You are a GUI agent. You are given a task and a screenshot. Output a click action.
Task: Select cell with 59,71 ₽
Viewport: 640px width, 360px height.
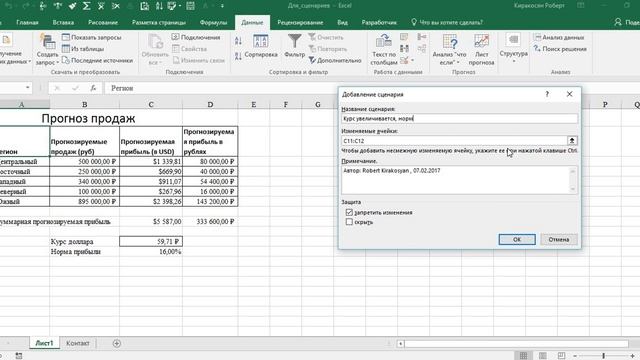pos(151,241)
